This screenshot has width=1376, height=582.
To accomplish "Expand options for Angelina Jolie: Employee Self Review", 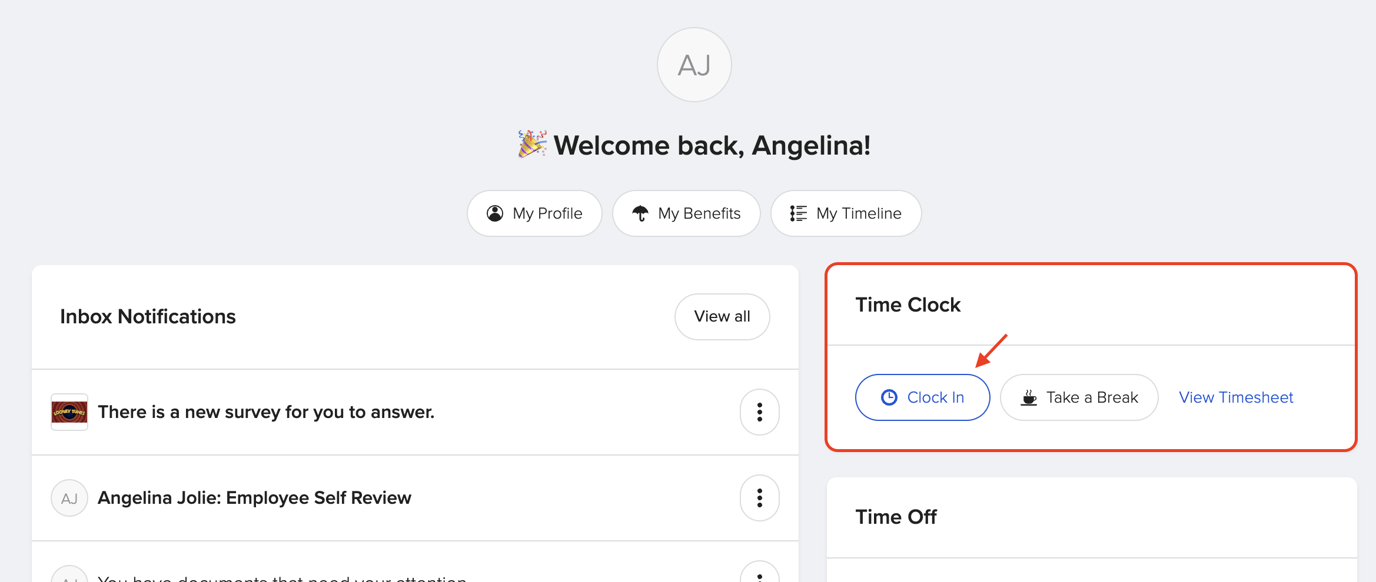I will pyautogui.click(x=759, y=497).
